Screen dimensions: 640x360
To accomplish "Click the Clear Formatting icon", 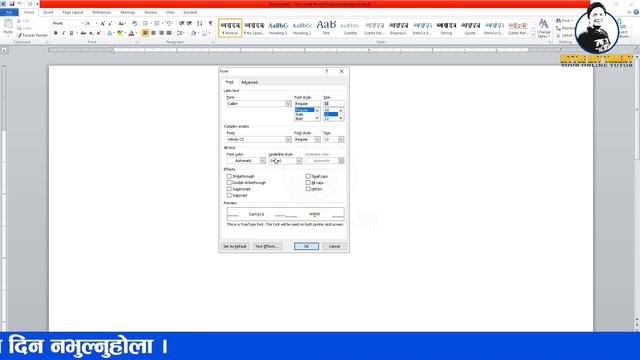I will pos(135,24).
